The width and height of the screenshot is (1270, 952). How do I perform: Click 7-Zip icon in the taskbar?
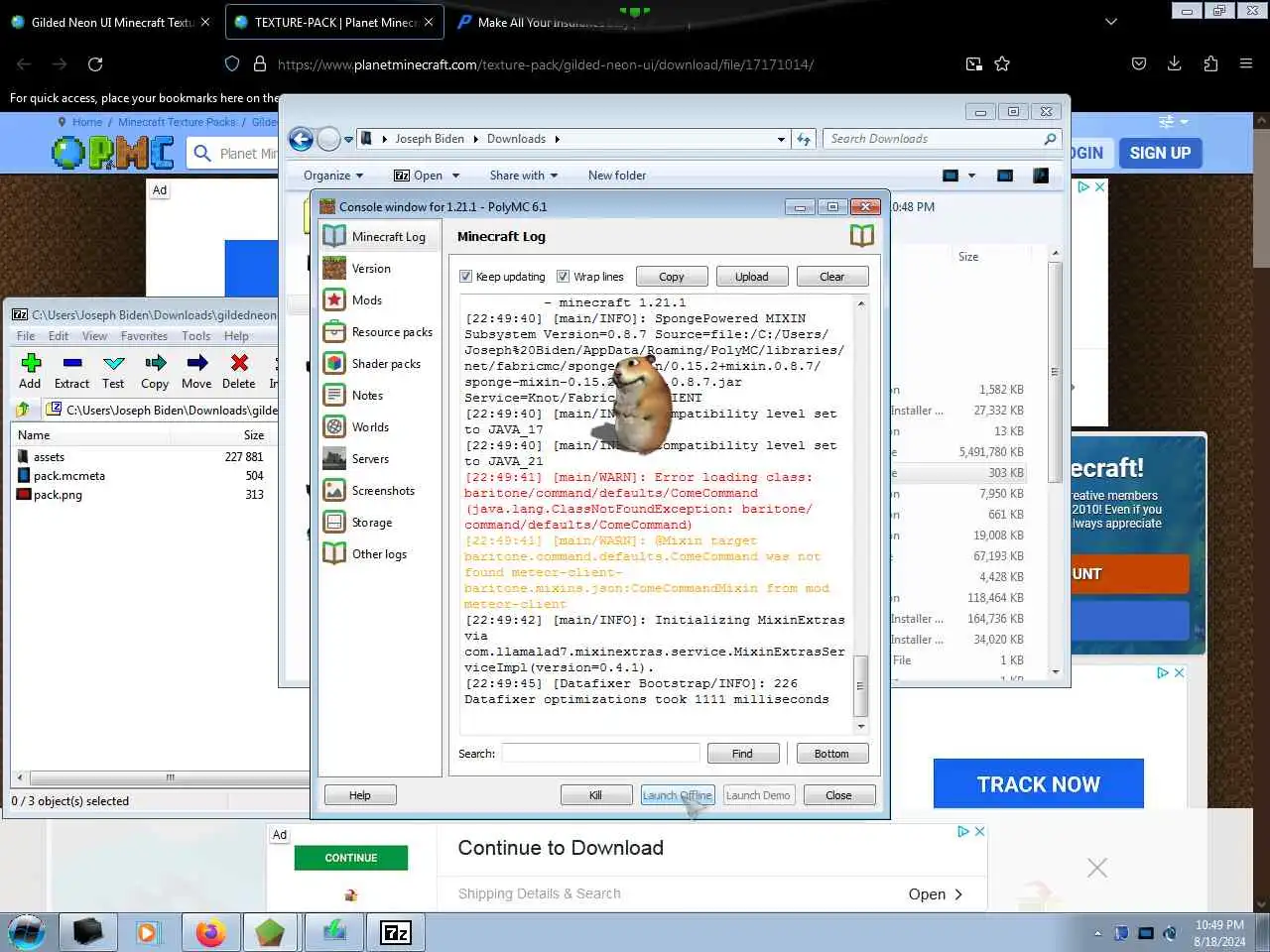[x=395, y=932]
